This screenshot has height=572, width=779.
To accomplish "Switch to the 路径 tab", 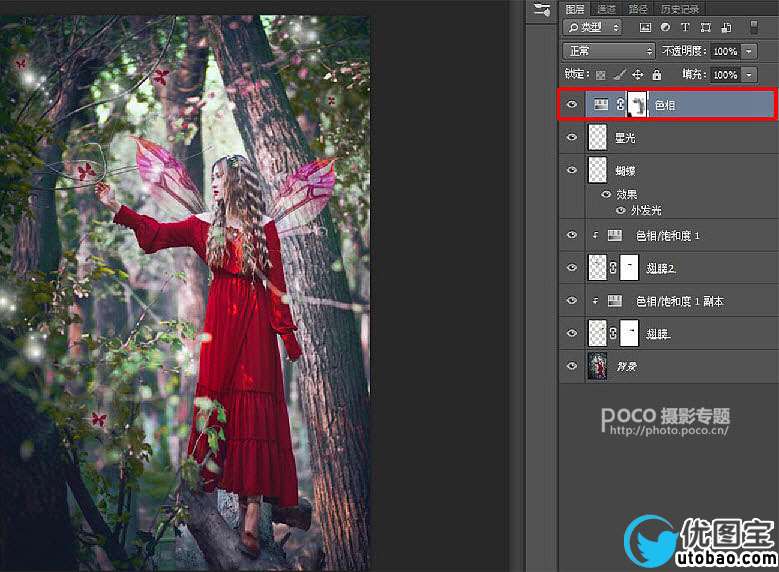I will pyautogui.click(x=637, y=9).
